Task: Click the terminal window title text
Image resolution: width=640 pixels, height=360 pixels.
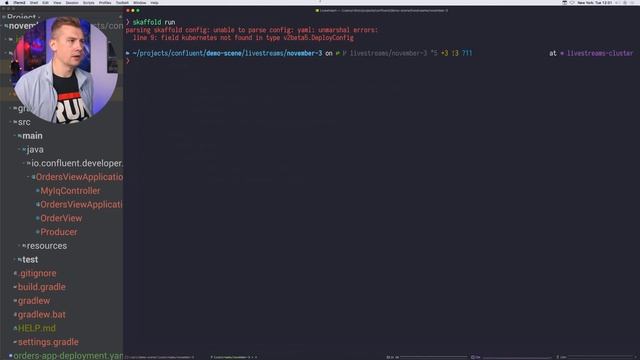Action: (x=384, y=11)
